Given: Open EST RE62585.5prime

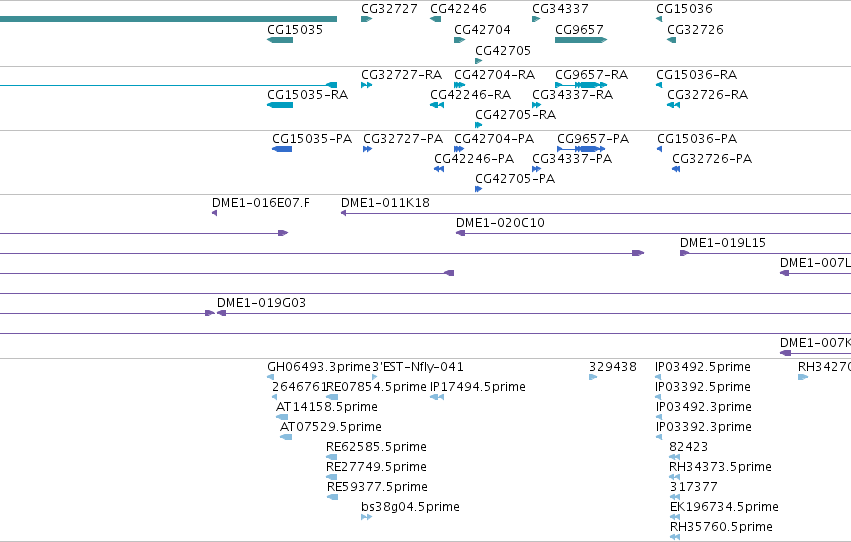Looking at the screenshot, I should 376,448.
